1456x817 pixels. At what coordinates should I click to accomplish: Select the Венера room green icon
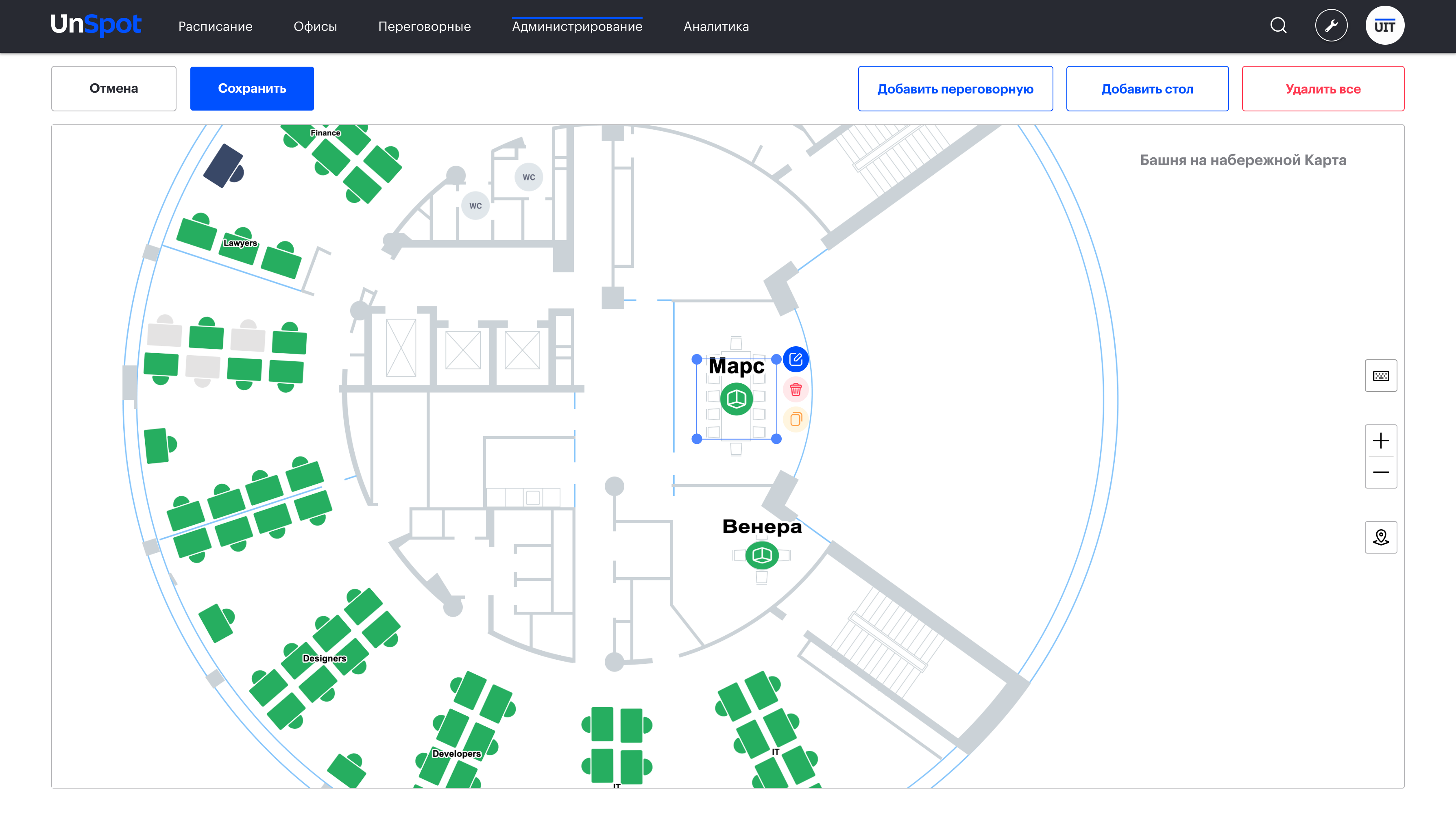click(762, 555)
